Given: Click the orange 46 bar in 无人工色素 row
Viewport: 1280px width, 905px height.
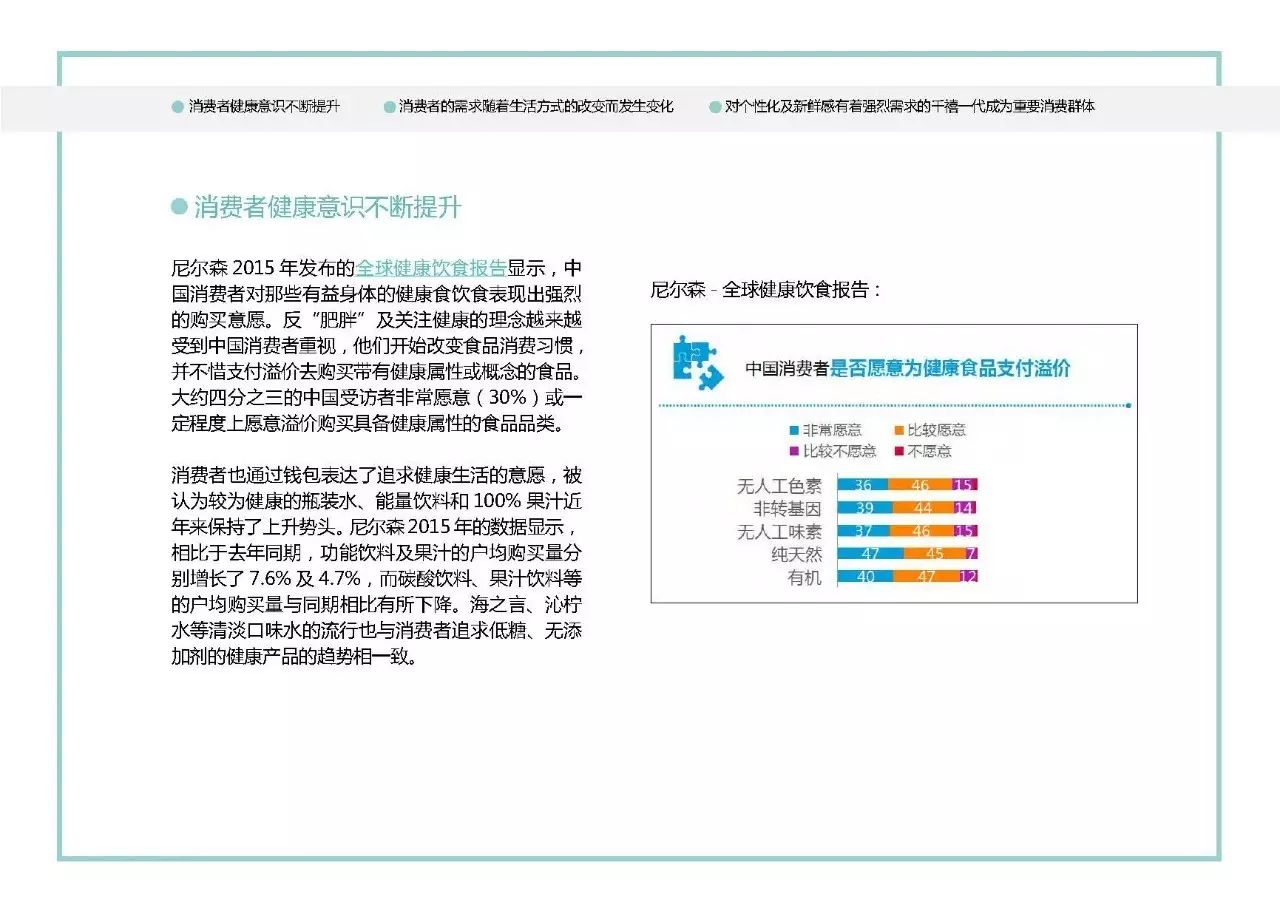Looking at the screenshot, I should (x=920, y=484).
